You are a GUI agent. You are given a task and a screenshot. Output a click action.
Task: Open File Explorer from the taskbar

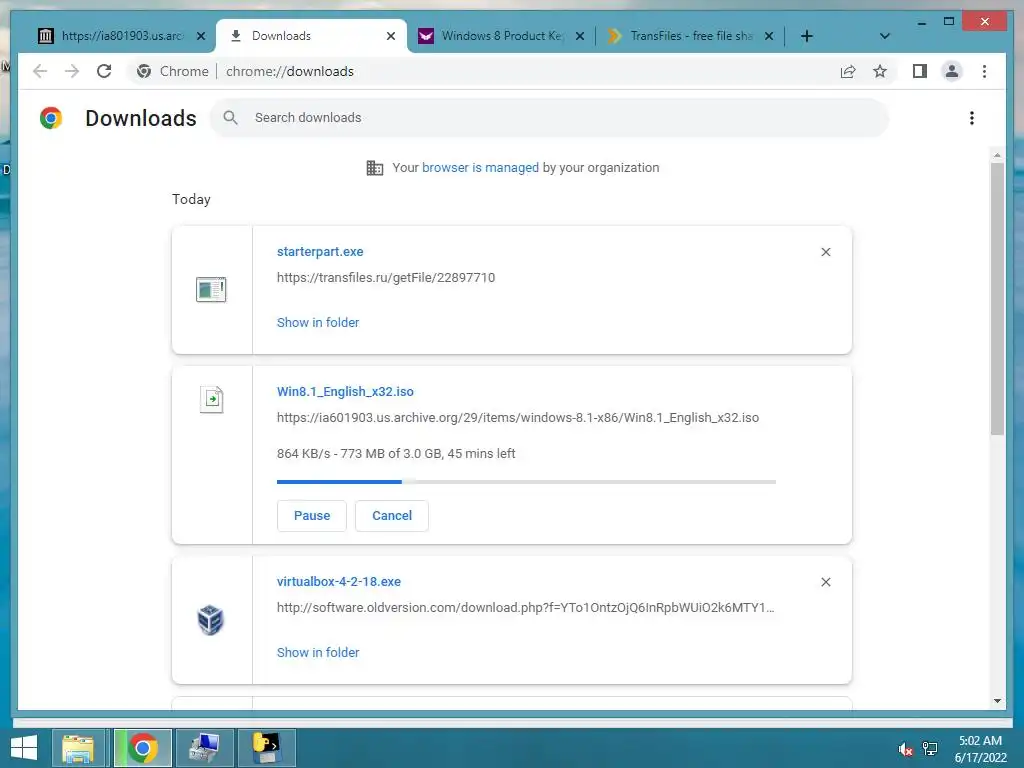click(78, 748)
